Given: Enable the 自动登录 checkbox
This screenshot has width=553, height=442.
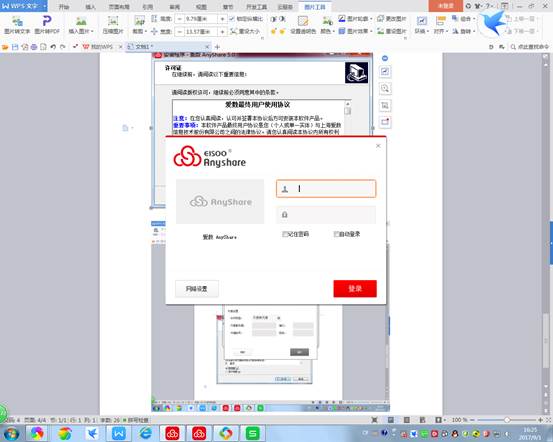Looking at the screenshot, I should pos(336,234).
